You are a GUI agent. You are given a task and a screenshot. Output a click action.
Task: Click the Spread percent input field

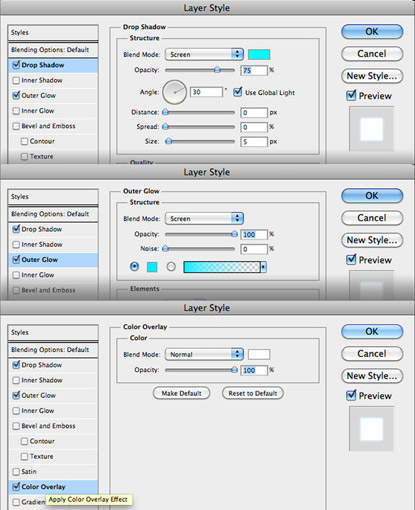coord(254,127)
